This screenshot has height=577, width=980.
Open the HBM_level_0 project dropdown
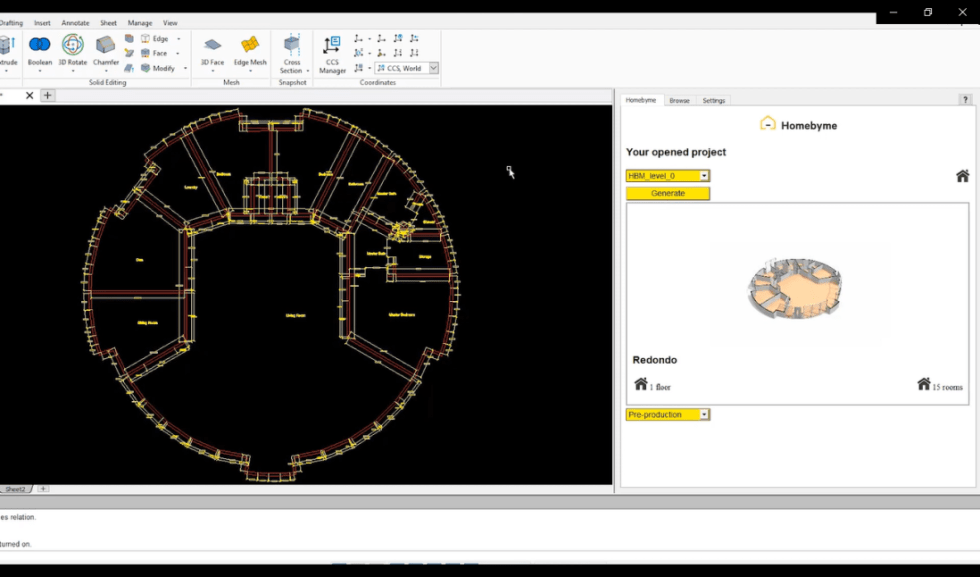coord(703,175)
